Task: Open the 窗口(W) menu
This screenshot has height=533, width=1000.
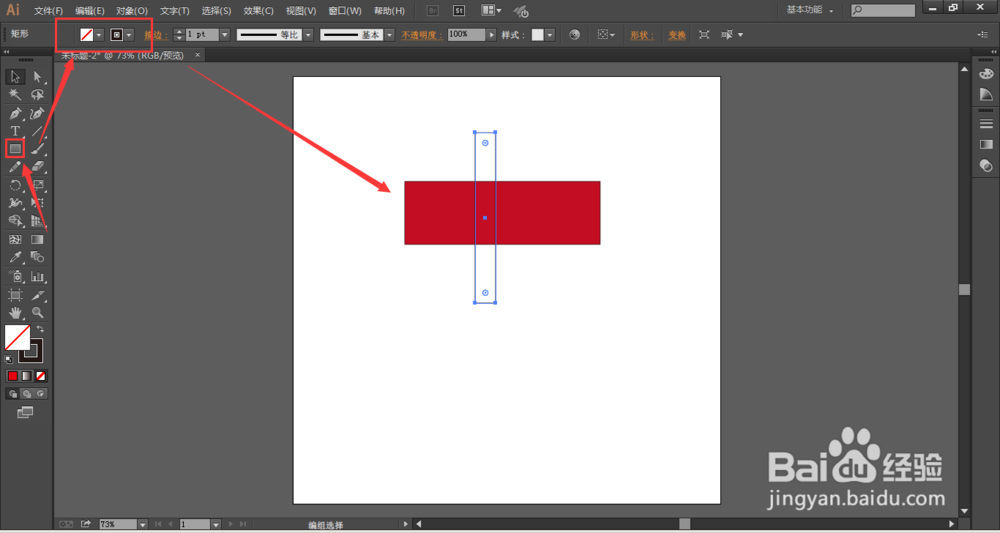Action: (345, 11)
